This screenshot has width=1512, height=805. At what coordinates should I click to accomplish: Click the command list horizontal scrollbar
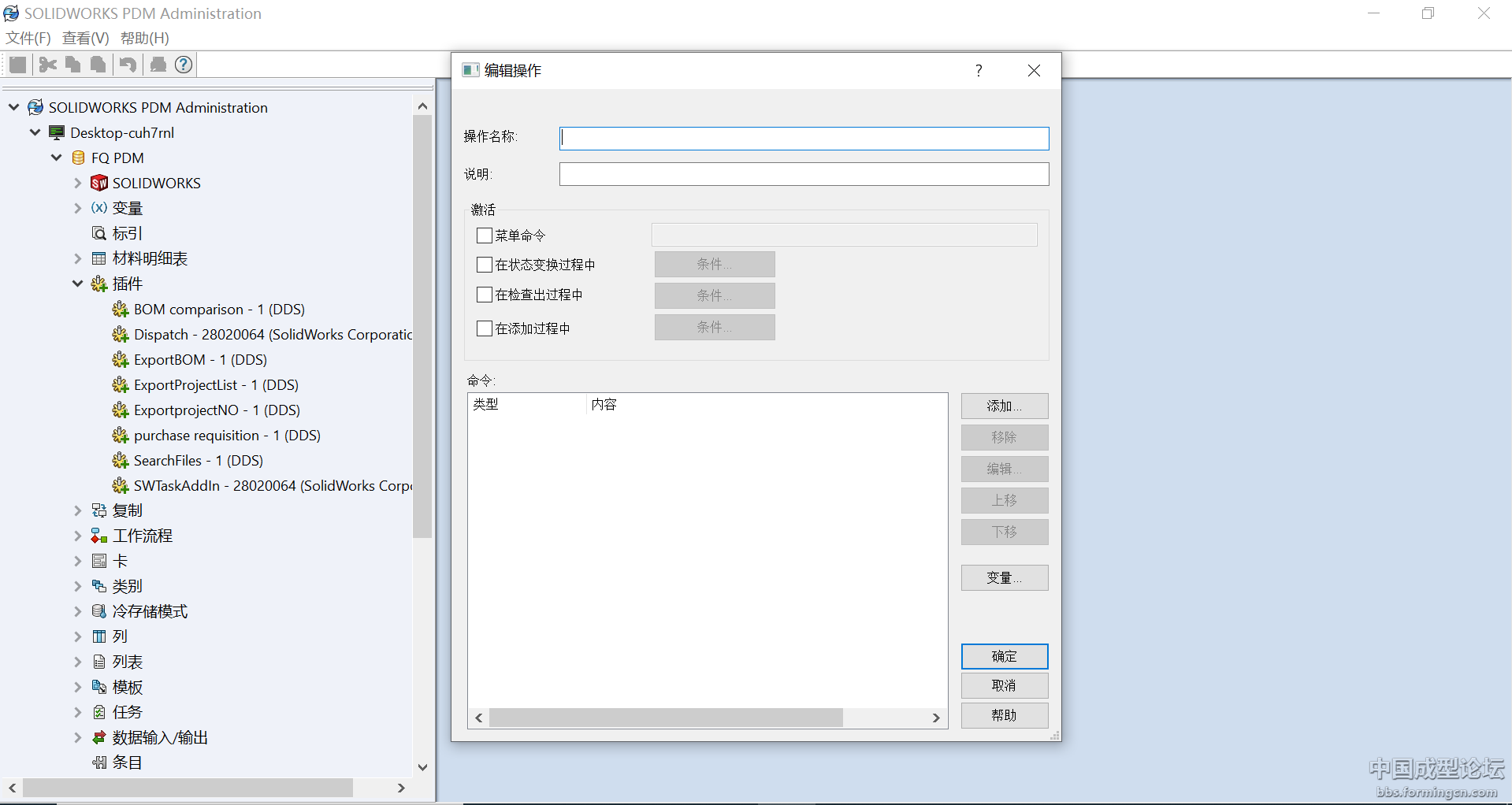coord(666,718)
